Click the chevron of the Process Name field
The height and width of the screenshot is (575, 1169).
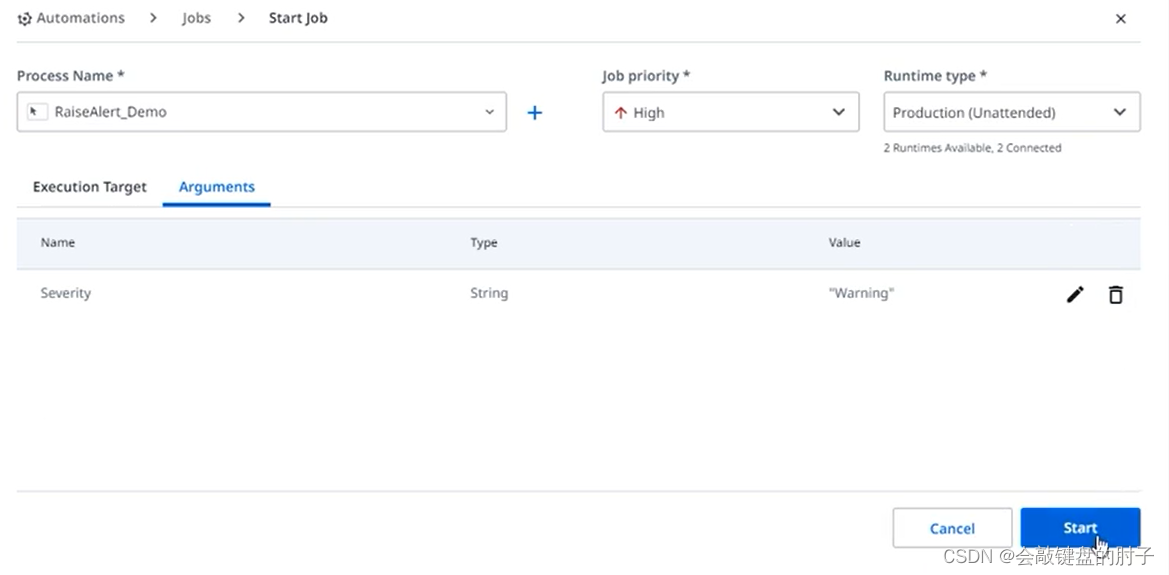(x=490, y=112)
